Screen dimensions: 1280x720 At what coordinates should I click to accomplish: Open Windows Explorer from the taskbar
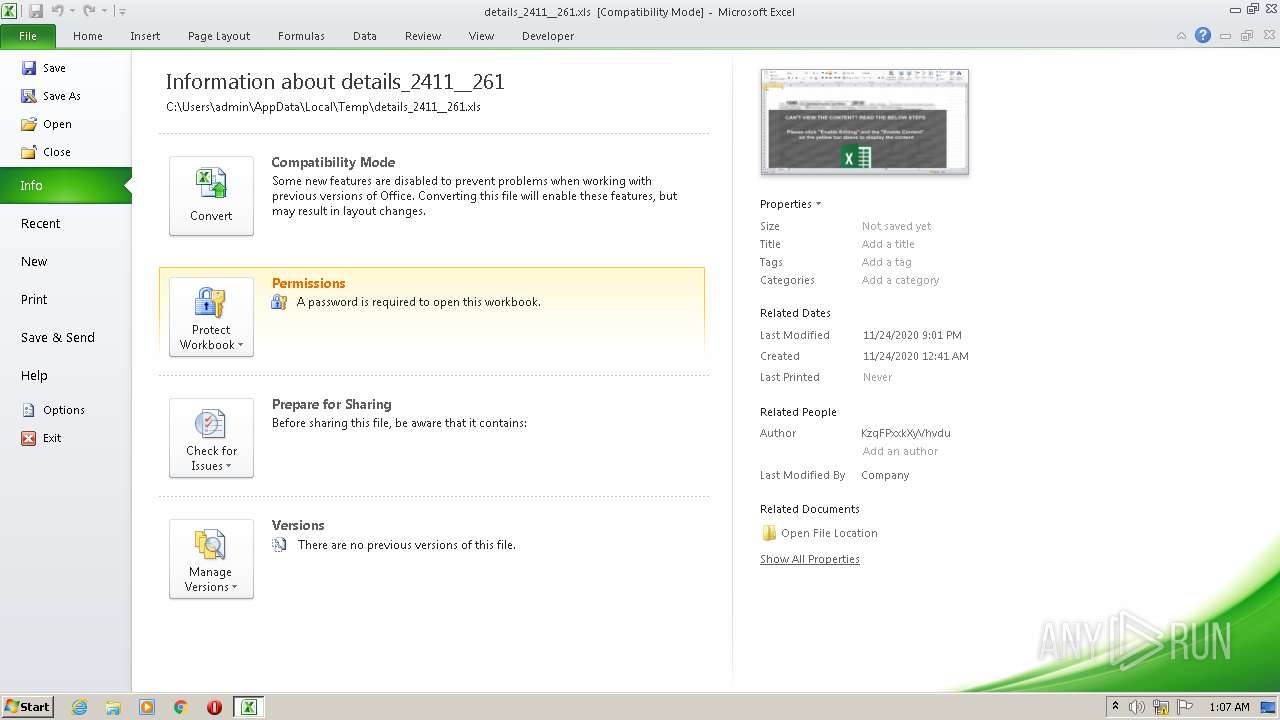(x=113, y=707)
